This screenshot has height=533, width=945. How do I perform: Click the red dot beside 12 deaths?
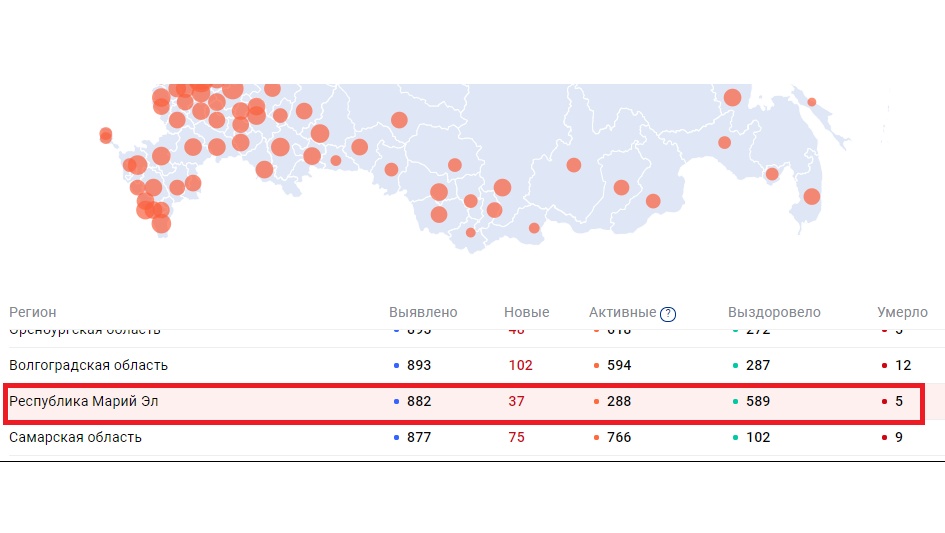coord(885,366)
